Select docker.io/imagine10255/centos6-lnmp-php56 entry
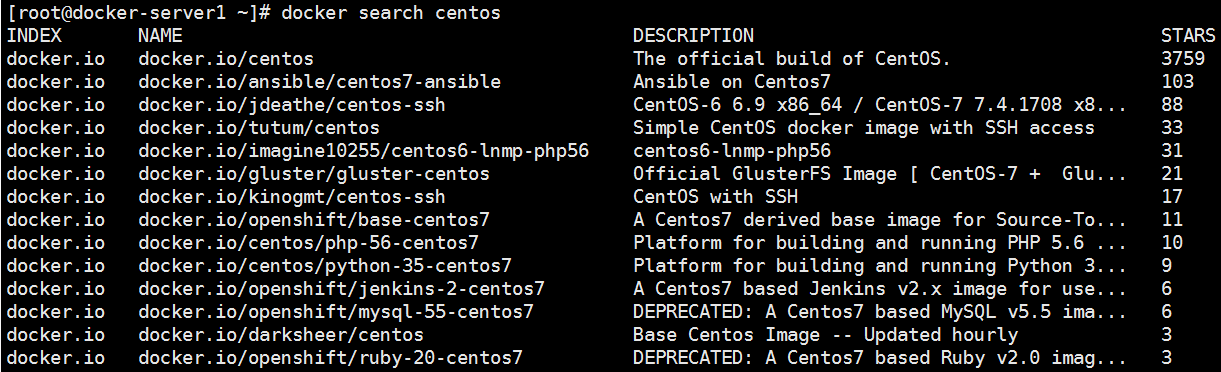The height and width of the screenshot is (372, 1221). [x=363, y=151]
